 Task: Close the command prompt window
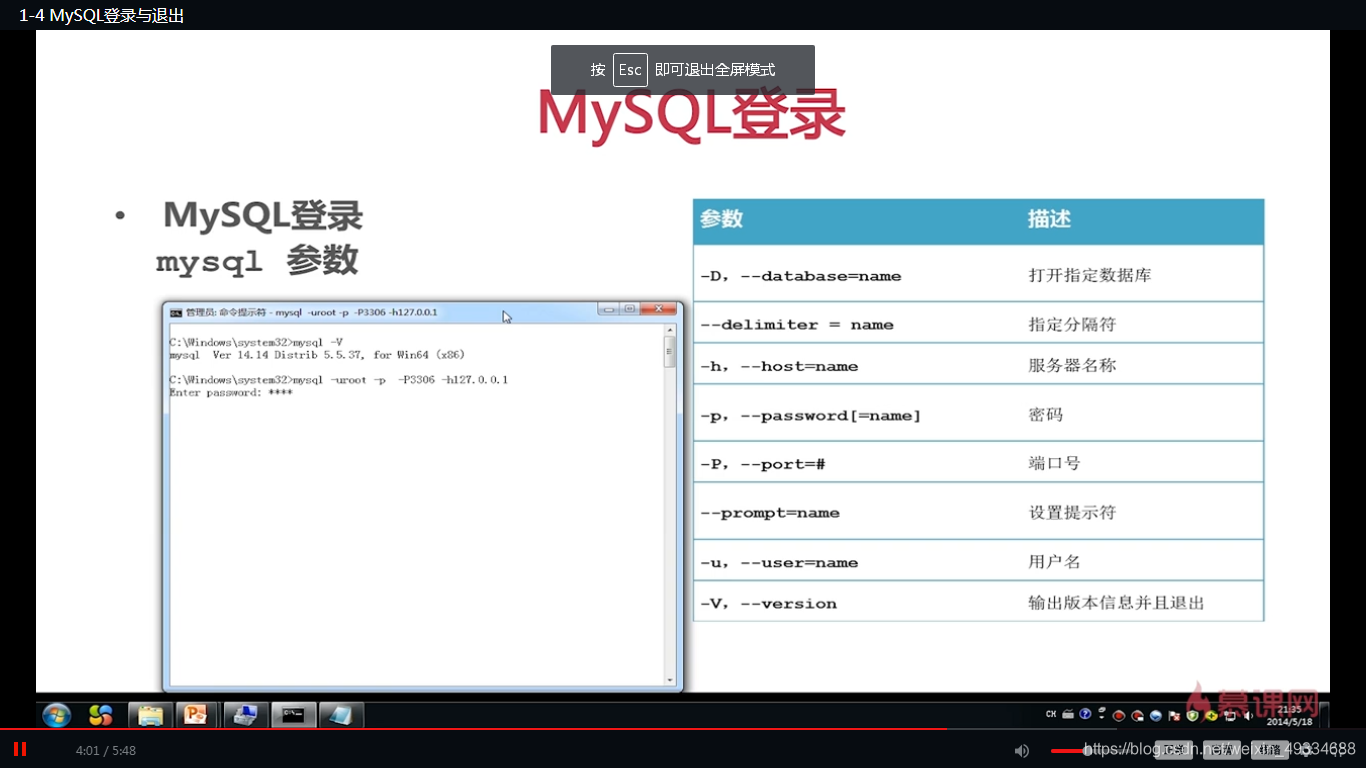point(659,309)
